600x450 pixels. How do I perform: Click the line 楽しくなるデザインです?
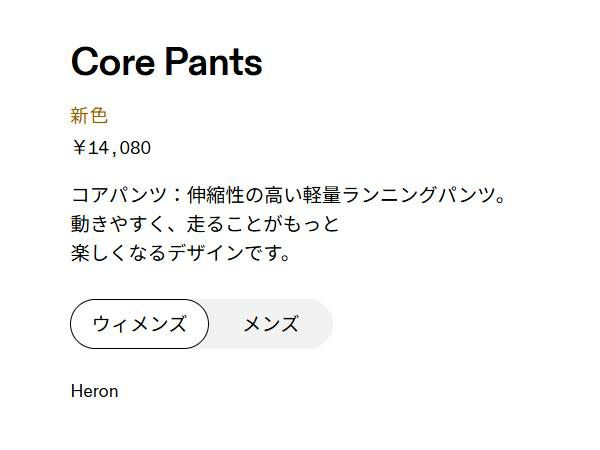(x=181, y=253)
